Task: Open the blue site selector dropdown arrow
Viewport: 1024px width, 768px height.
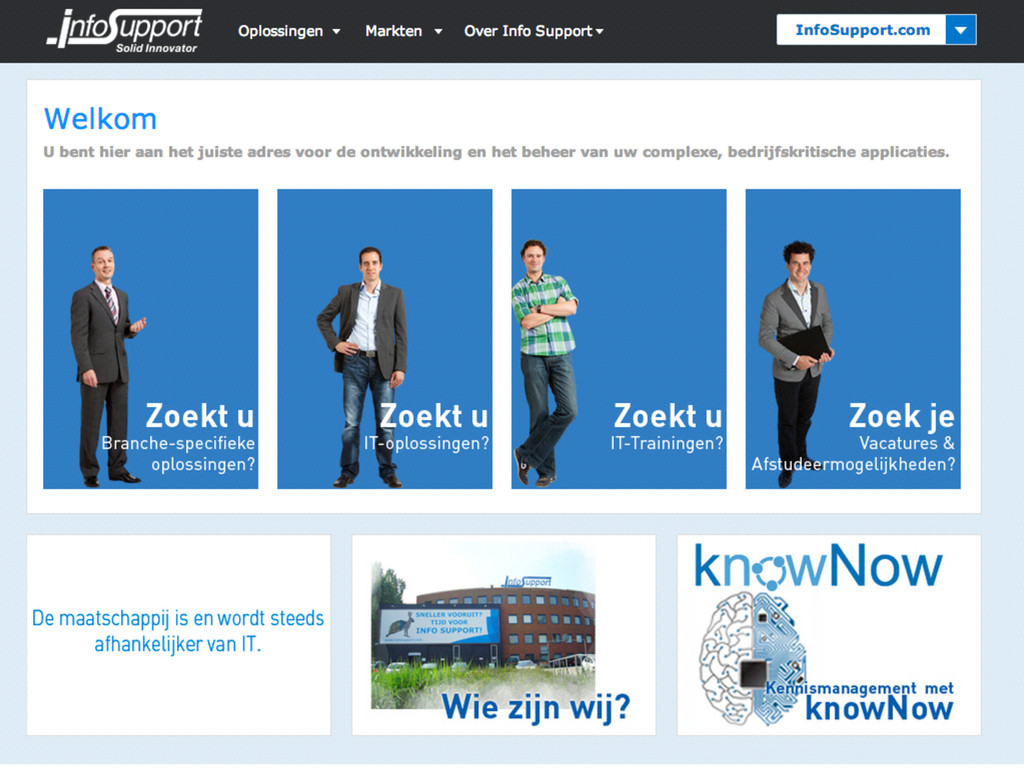Action: [x=961, y=29]
